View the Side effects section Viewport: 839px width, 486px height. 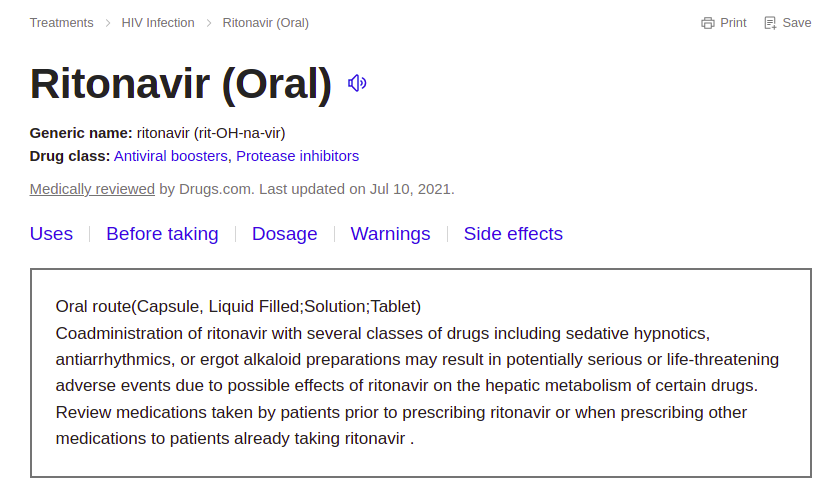513,234
